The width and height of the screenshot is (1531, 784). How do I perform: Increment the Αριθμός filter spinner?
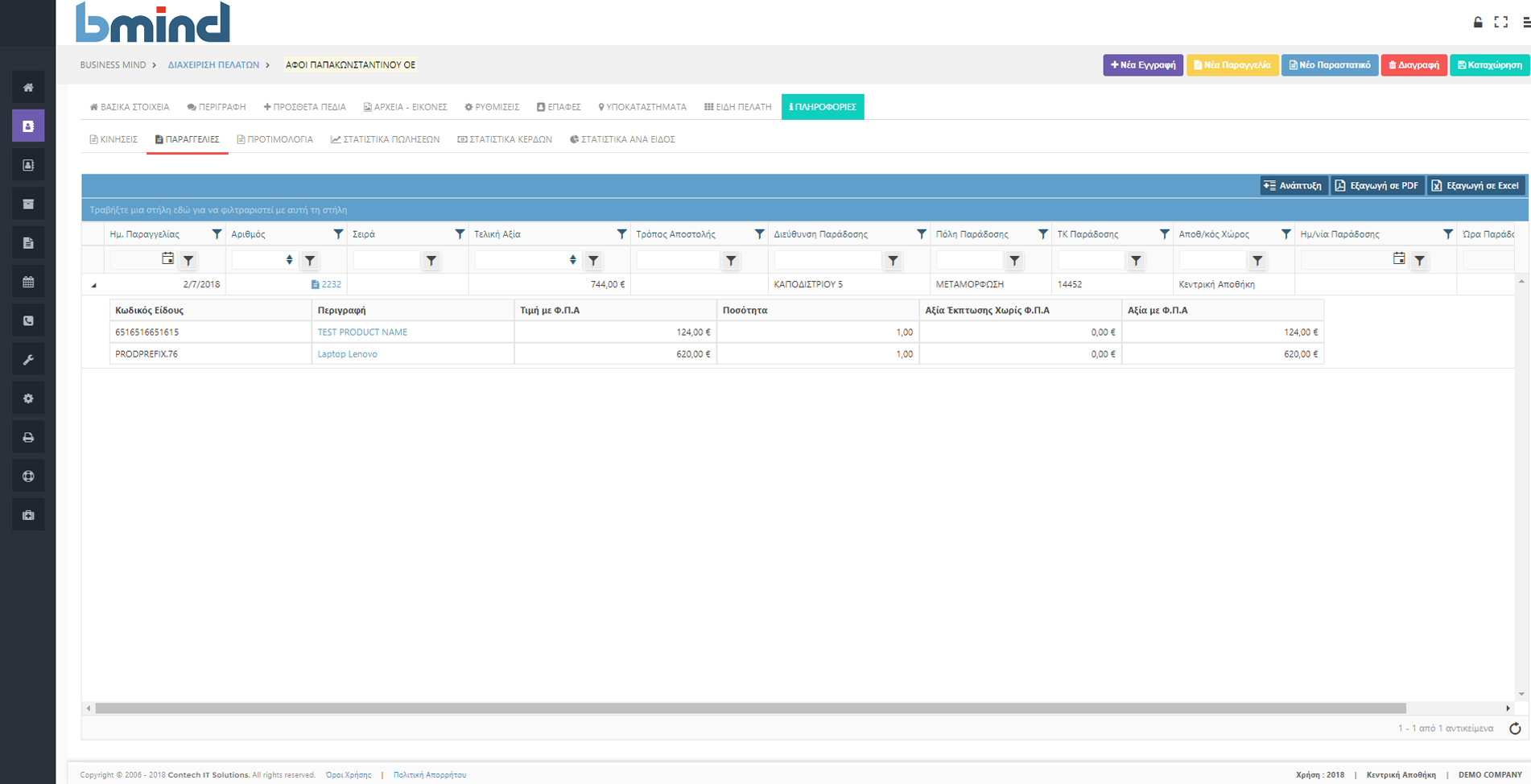tap(289, 257)
